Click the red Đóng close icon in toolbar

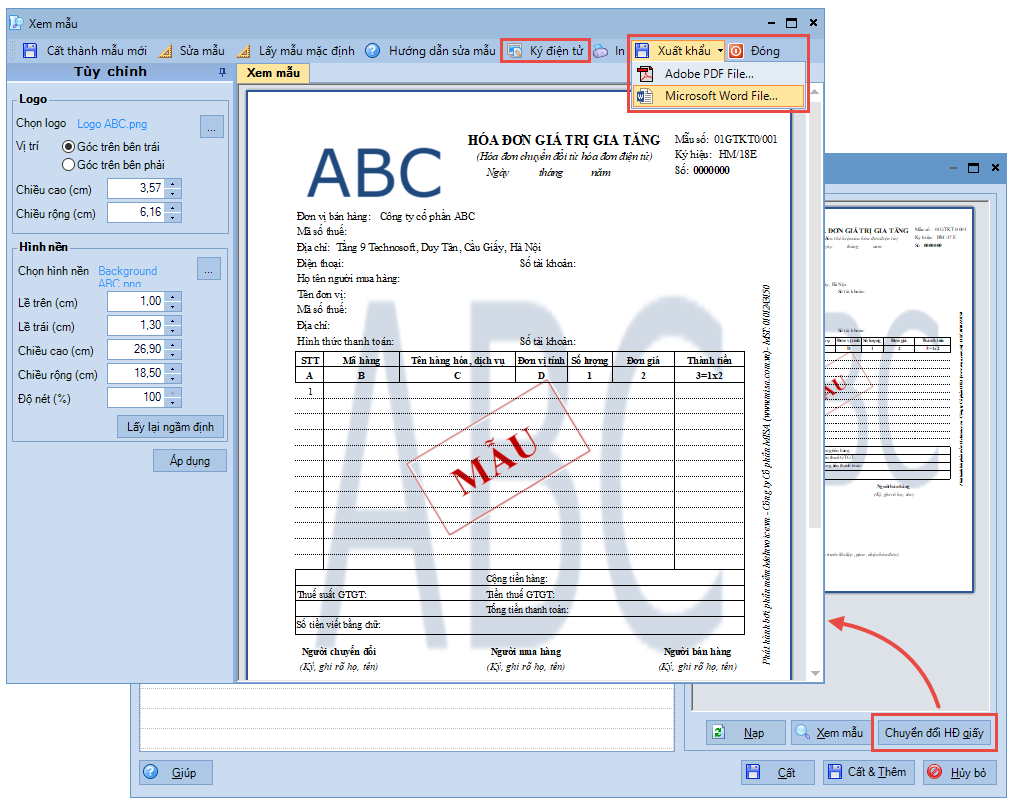click(x=736, y=50)
